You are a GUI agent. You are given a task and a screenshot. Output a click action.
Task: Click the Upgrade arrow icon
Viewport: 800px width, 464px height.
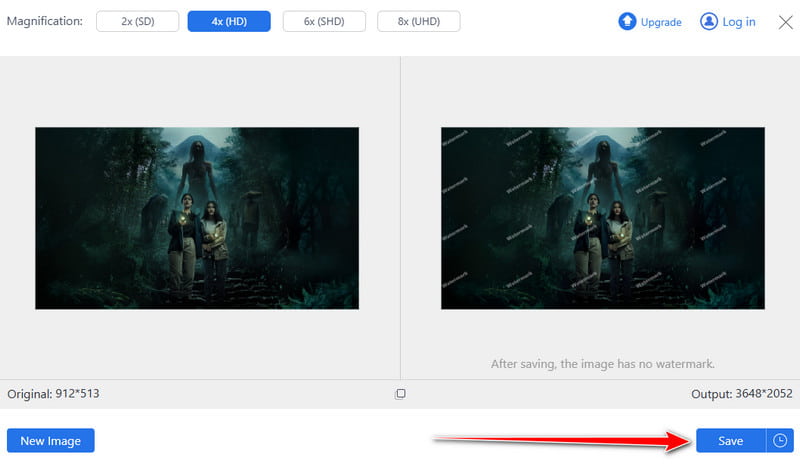coord(628,21)
